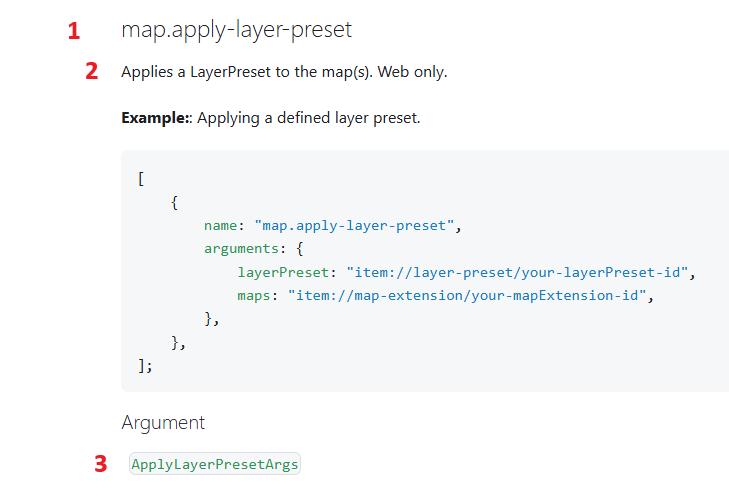Click the maps key in the code
The image size is (729, 496).
[x=254, y=296]
